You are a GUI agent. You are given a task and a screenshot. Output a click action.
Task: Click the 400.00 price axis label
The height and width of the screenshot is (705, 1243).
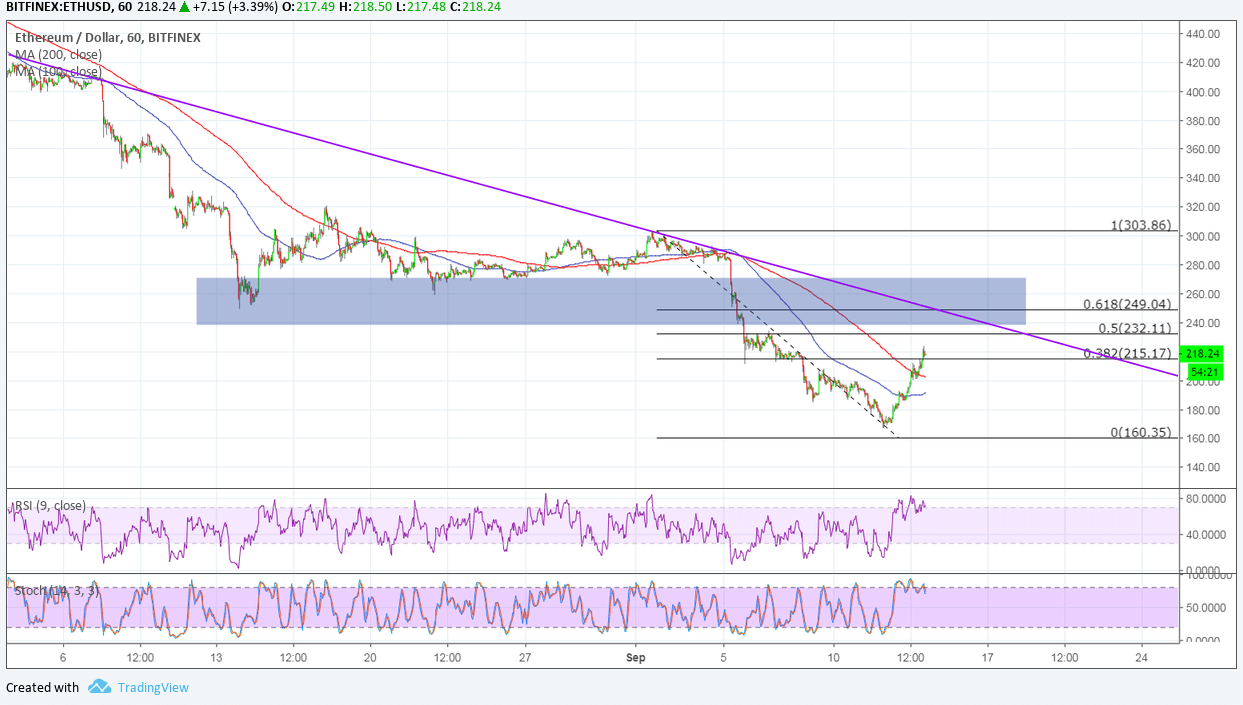point(1202,92)
